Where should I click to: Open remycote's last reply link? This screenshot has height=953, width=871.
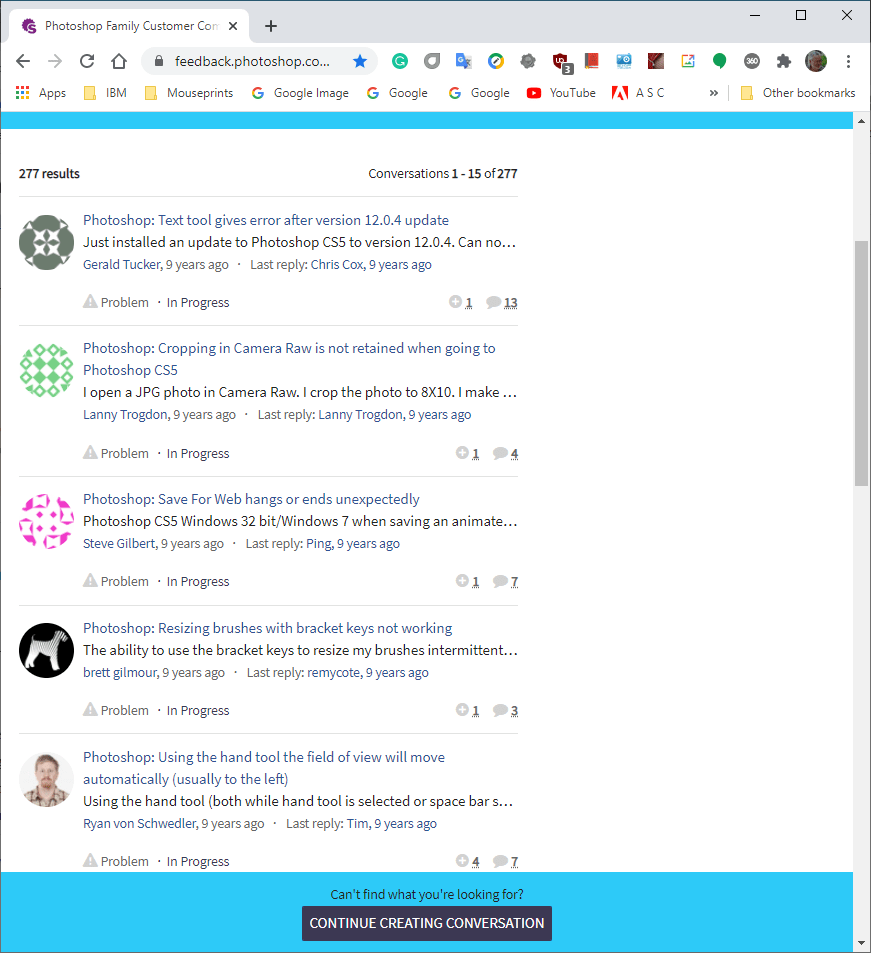tap(334, 672)
